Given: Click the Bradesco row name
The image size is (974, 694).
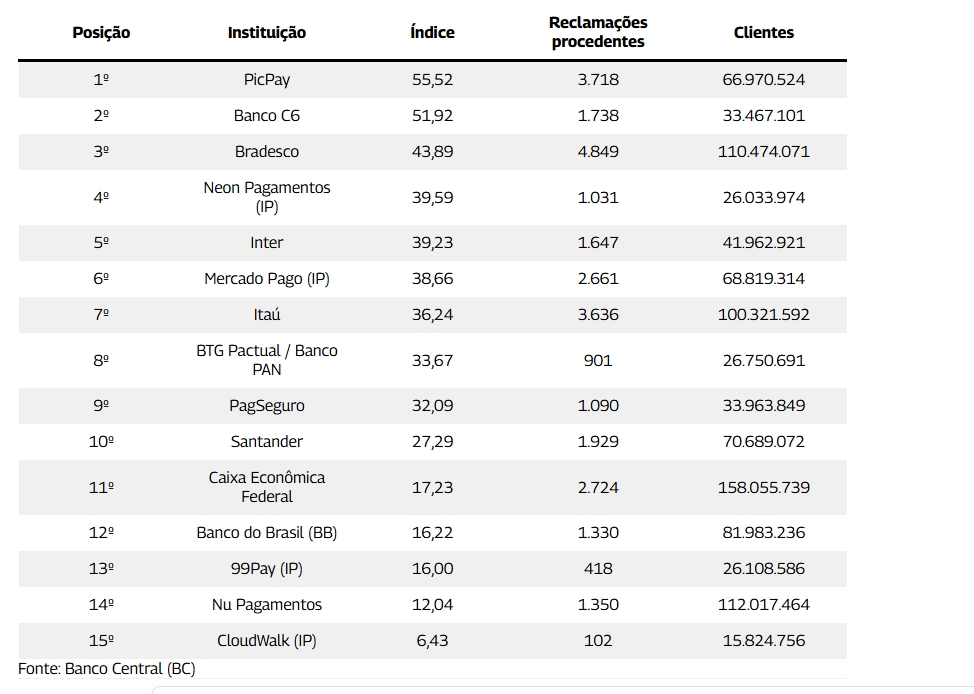Looking at the screenshot, I should pyautogui.click(x=267, y=151).
